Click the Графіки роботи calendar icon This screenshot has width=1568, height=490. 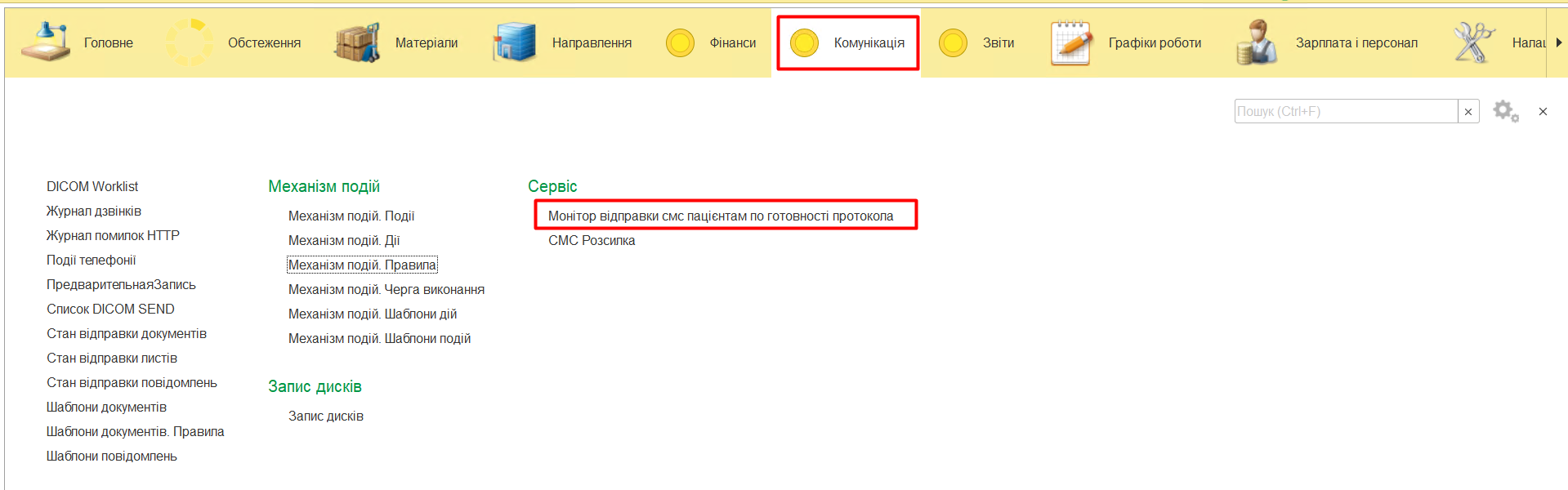coord(1070,42)
